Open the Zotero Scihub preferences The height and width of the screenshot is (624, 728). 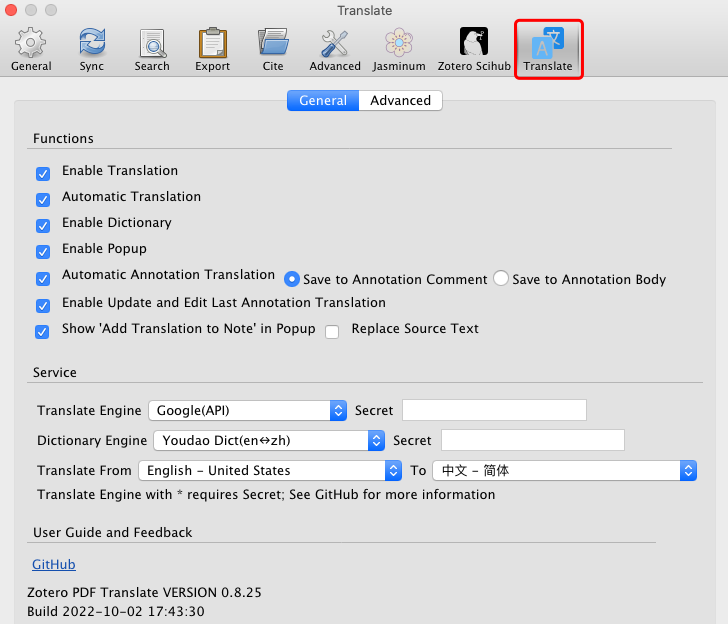474,49
